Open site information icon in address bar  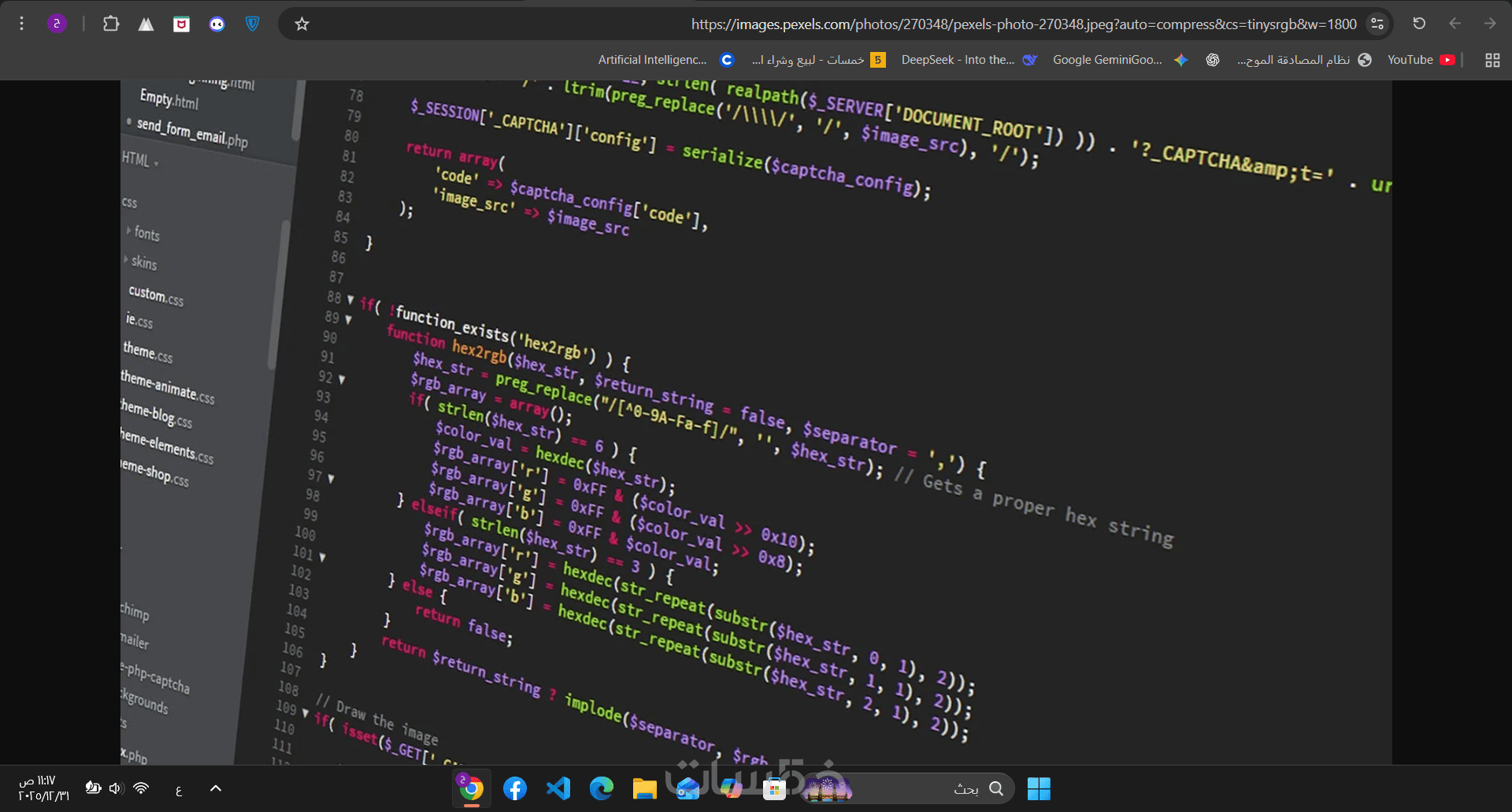(1377, 24)
